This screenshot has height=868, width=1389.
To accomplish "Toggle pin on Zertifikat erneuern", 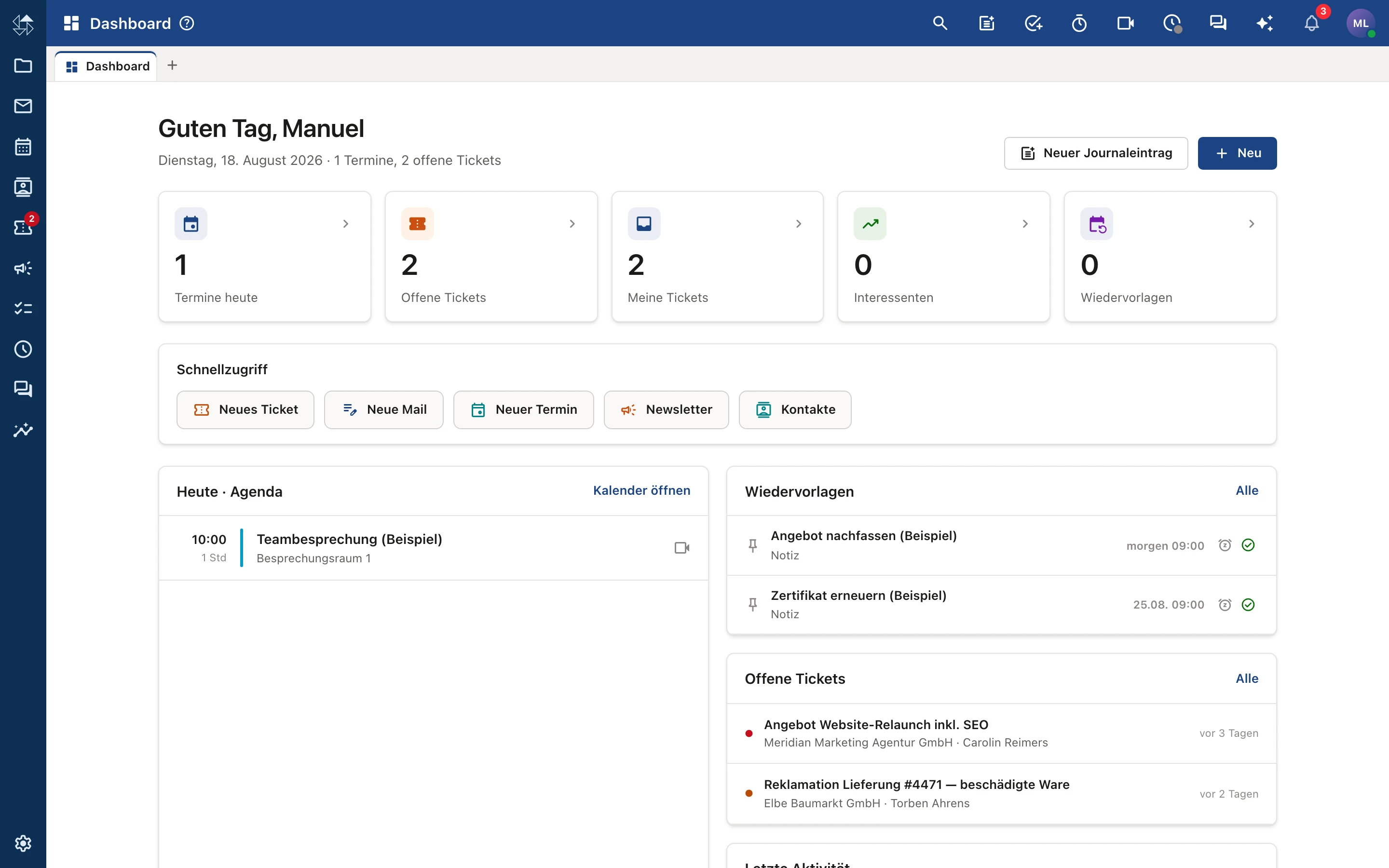I will click(x=752, y=605).
